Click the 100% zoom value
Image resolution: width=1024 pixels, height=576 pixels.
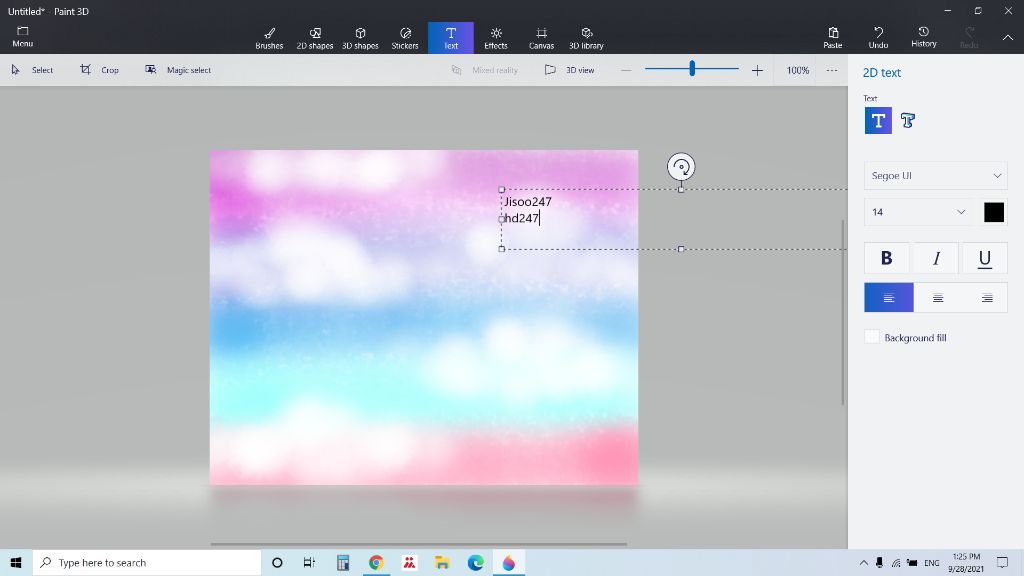coord(797,70)
